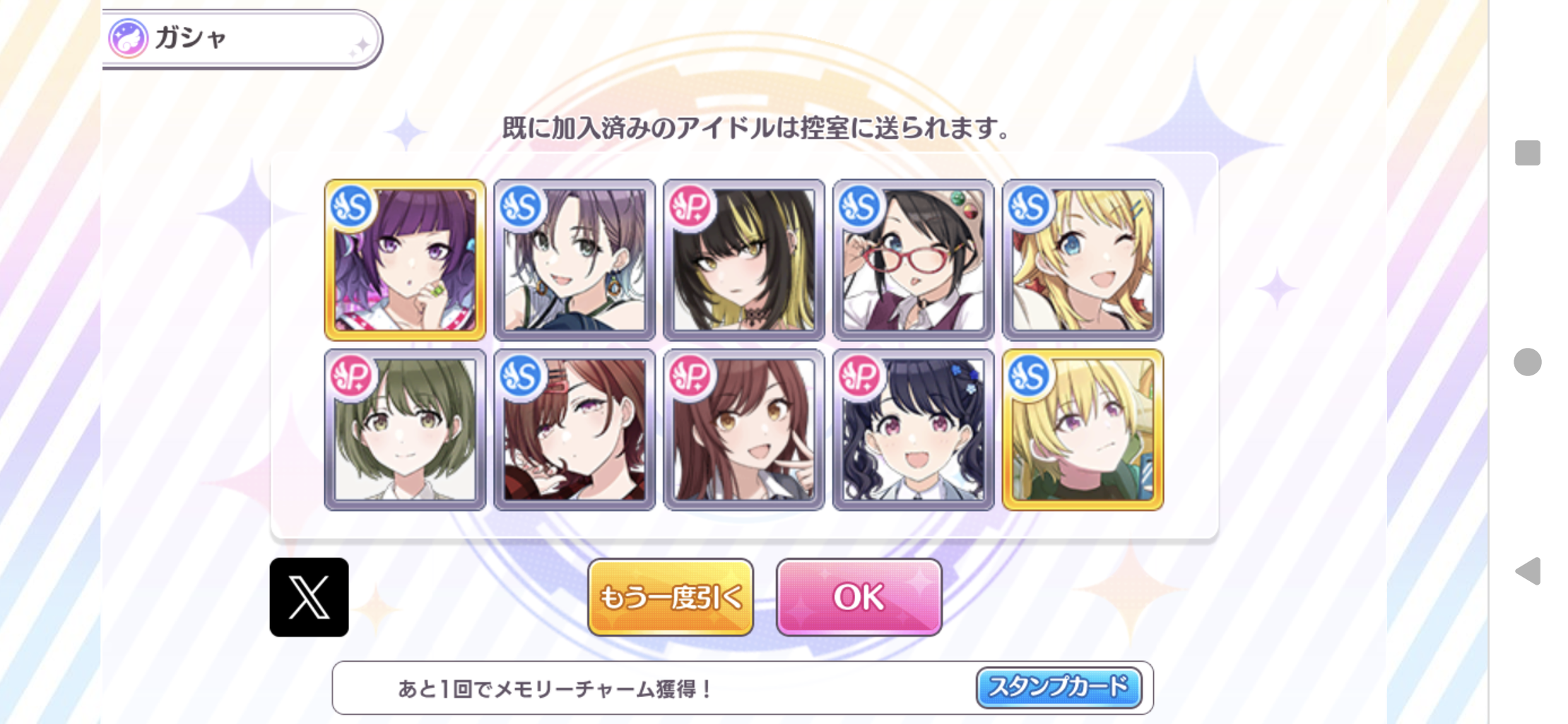Select the brown-haired idol making peace sign
The height and width of the screenshot is (724, 1568).
pos(744,430)
